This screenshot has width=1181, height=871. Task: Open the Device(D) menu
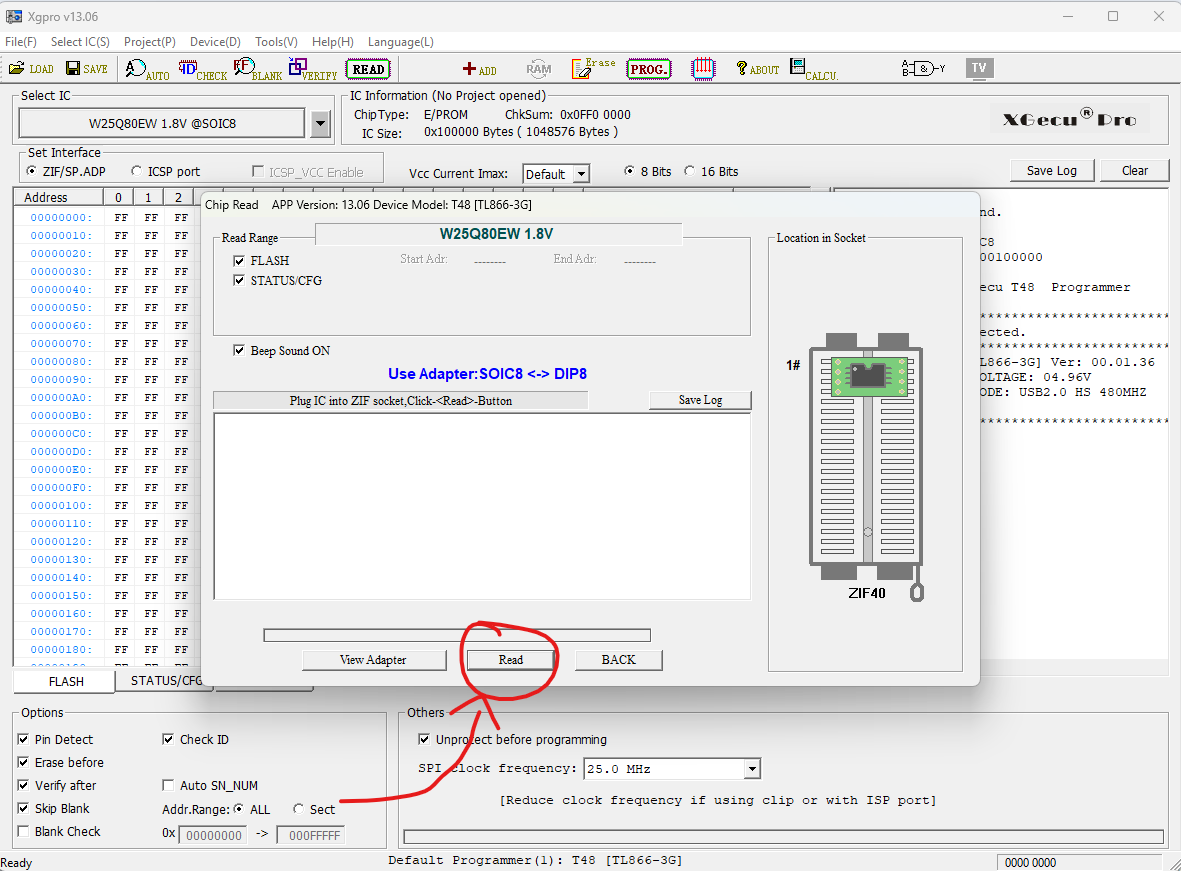coord(215,42)
